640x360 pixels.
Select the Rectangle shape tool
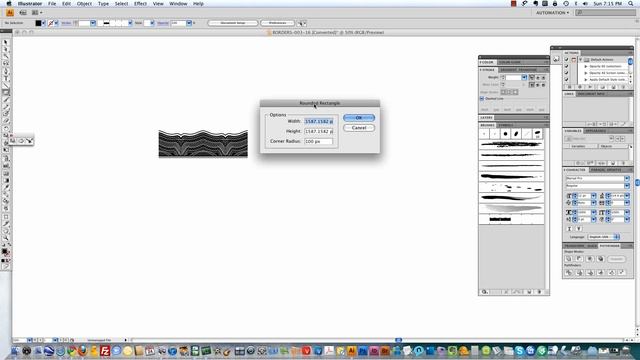[6, 92]
